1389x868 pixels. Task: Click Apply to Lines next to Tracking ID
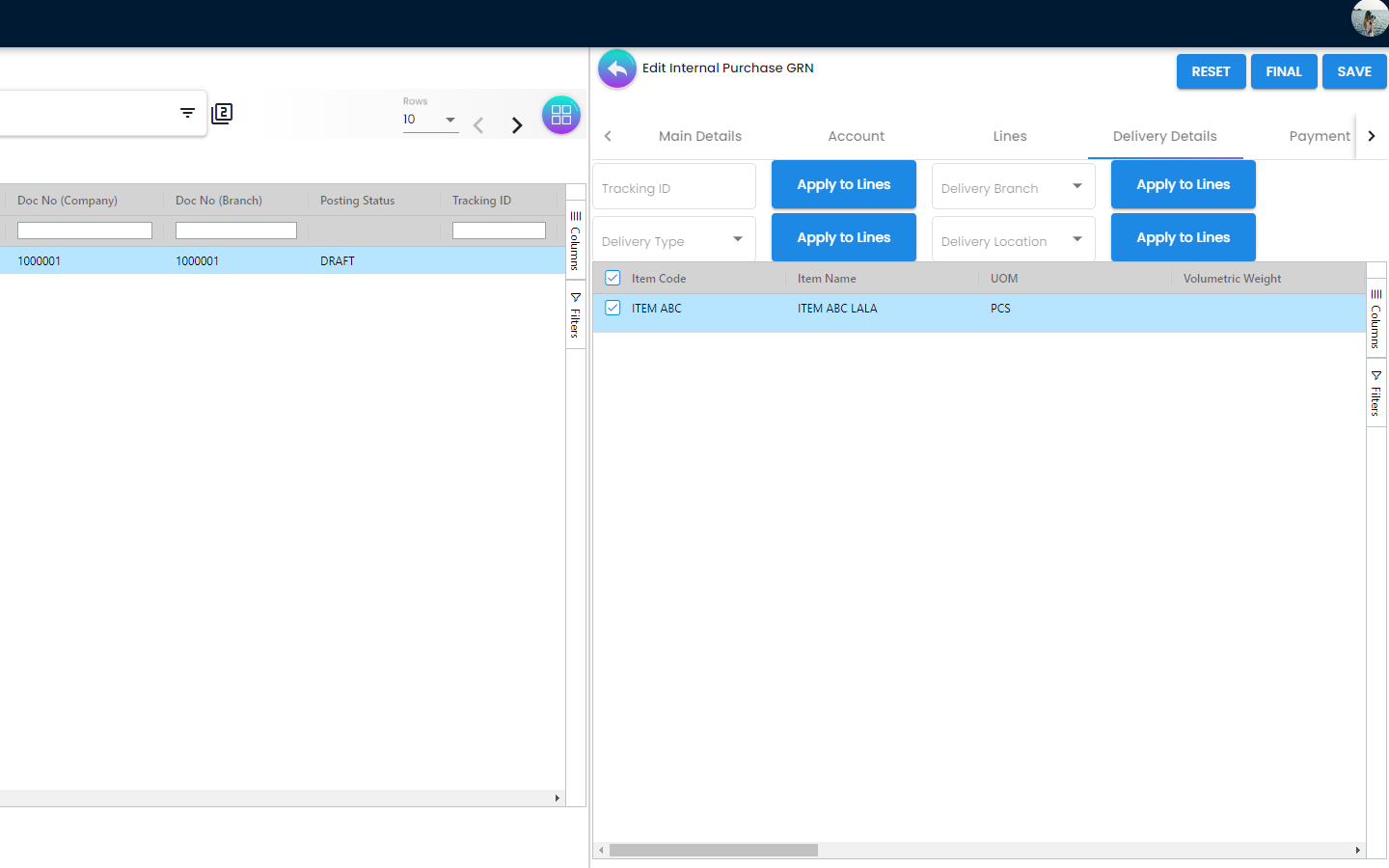point(843,184)
